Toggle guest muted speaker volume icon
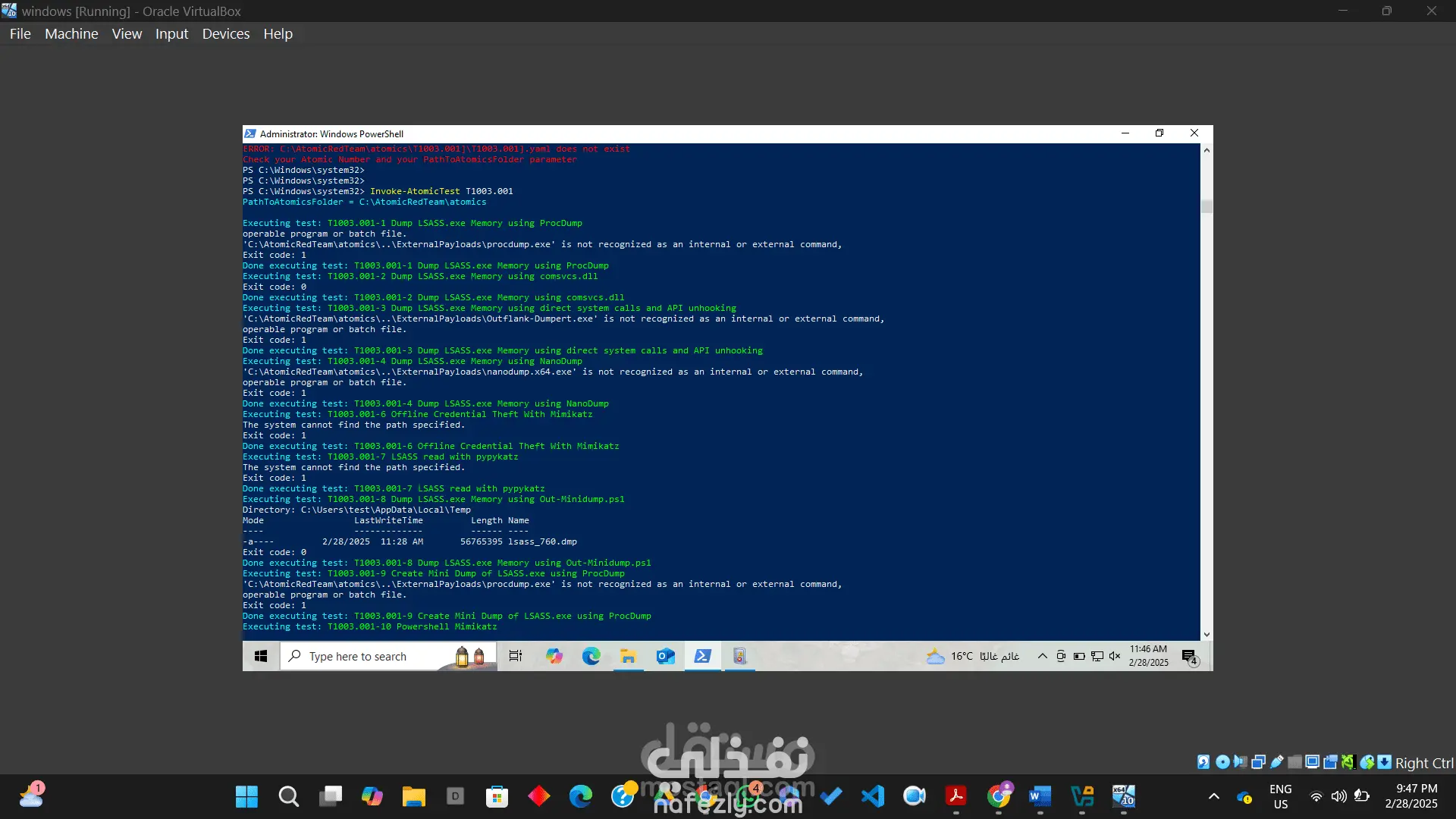 point(1115,656)
